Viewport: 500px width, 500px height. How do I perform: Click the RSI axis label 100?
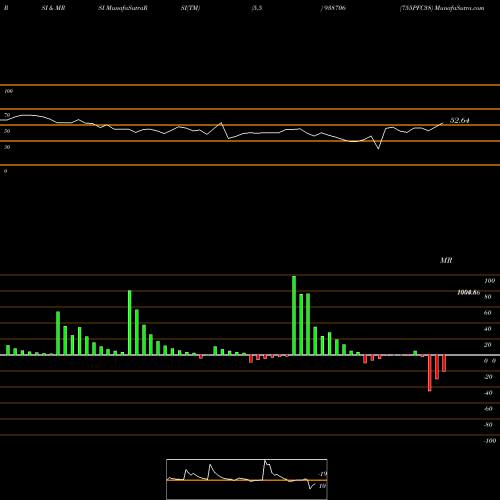click(8, 91)
